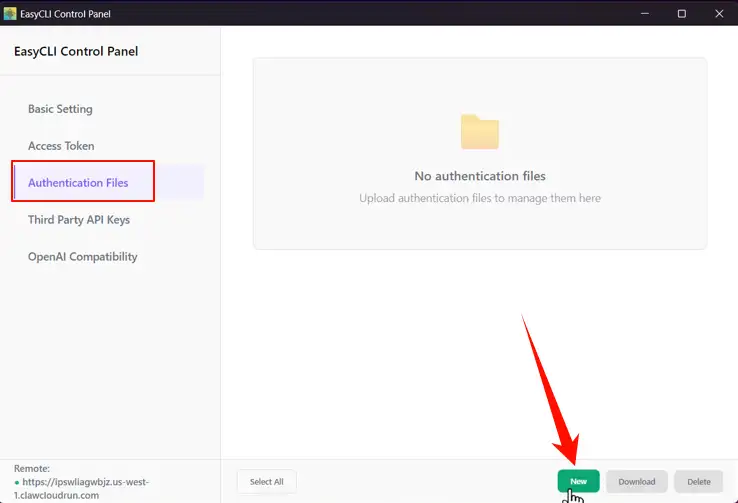The image size is (738, 503).
Task: Minimize the EasyCLI window
Action: click(x=645, y=14)
